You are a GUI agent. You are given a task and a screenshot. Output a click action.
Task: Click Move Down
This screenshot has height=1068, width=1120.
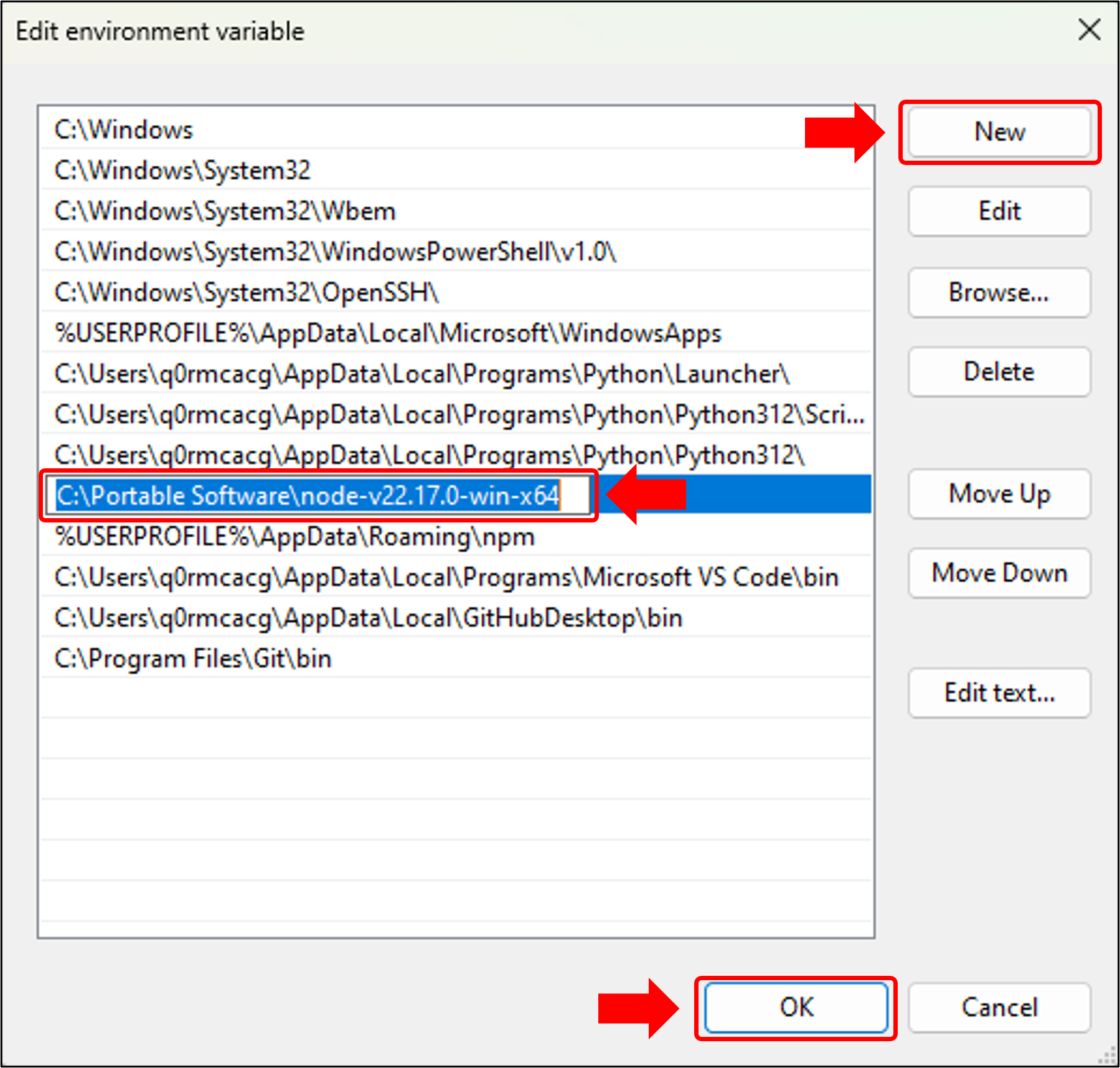(999, 573)
